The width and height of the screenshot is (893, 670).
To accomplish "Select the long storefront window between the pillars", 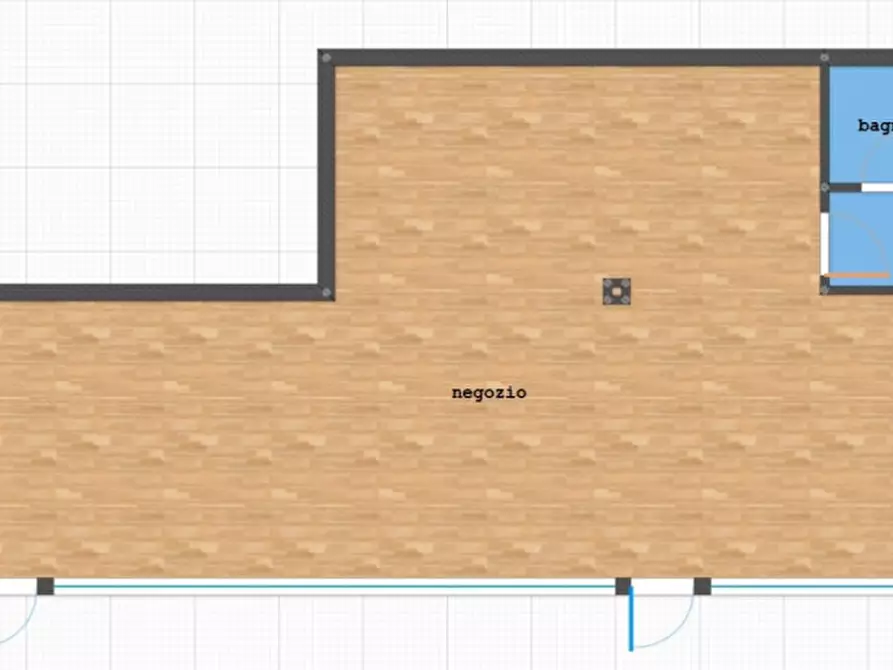I will pos(334,588).
